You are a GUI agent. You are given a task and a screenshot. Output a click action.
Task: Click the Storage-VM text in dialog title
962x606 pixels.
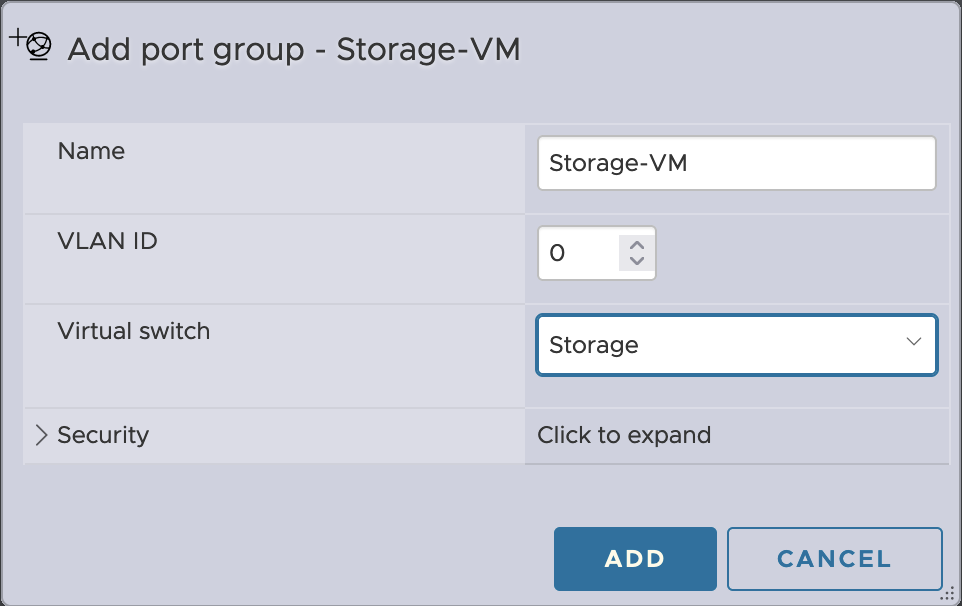(x=428, y=50)
